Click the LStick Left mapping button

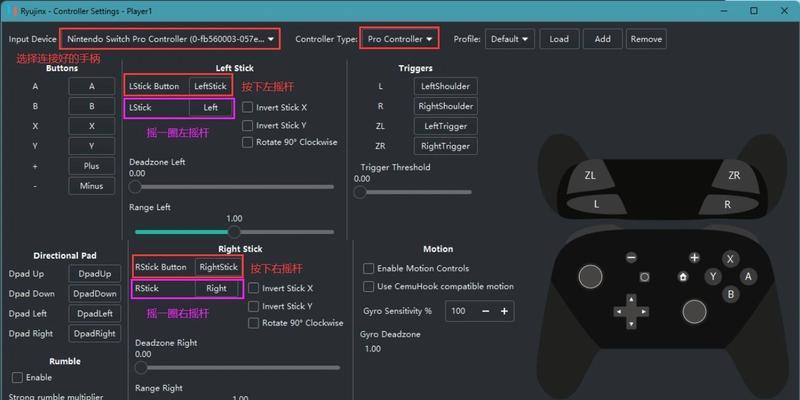click(x=211, y=108)
